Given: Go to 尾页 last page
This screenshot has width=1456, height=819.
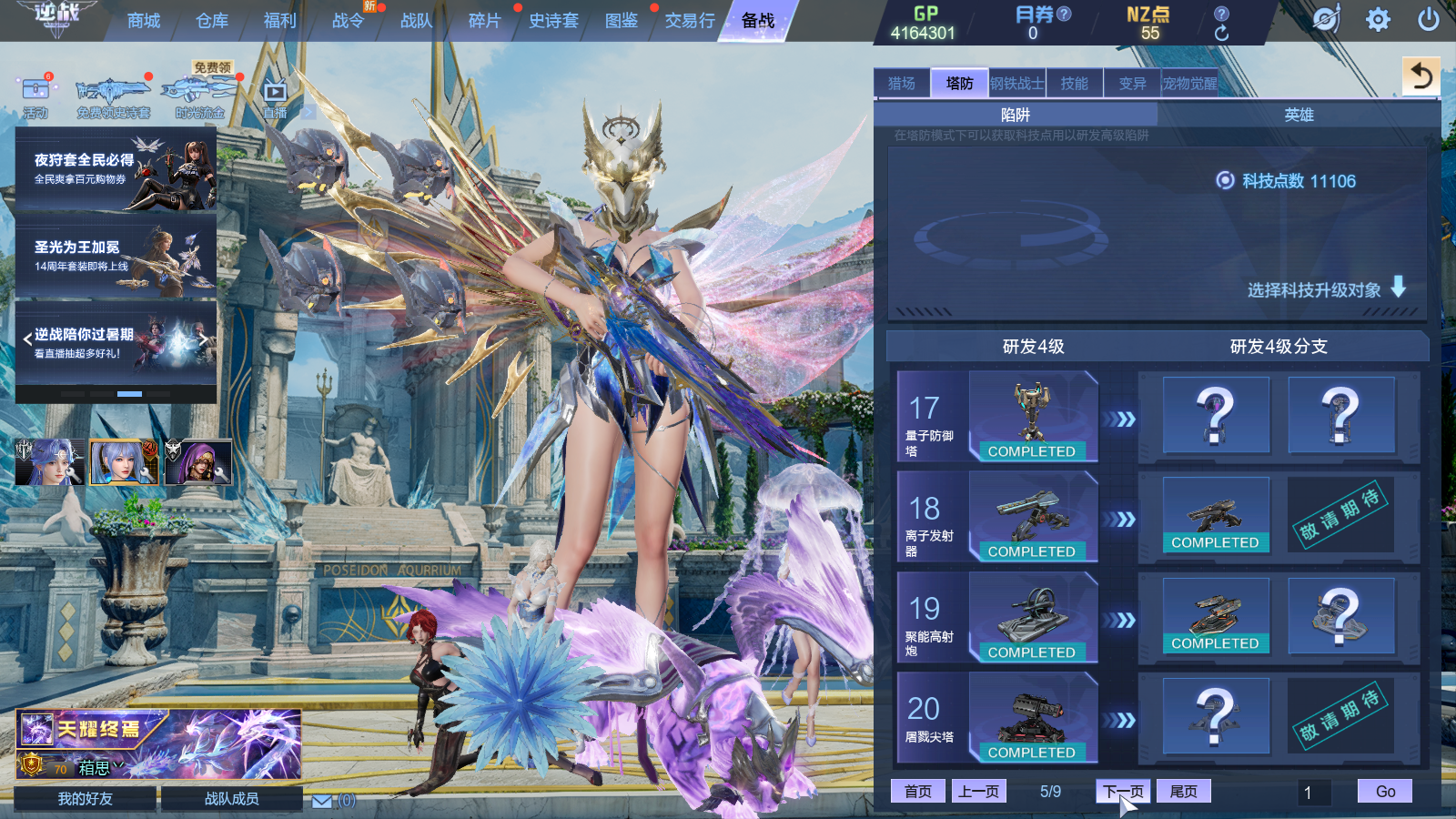Looking at the screenshot, I should (x=1183, y=791).
